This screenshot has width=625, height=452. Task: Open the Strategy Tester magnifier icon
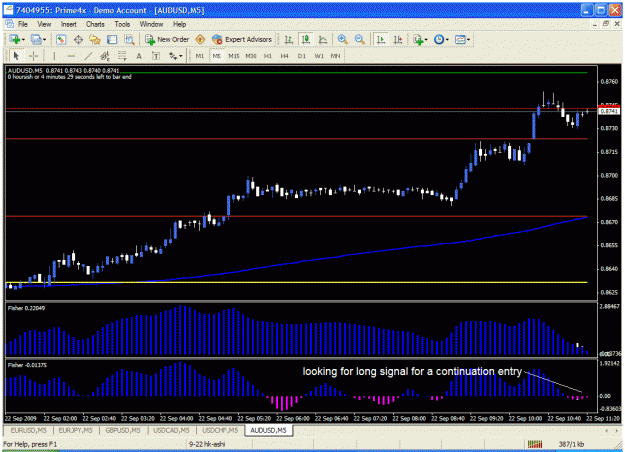click(129, 39)
